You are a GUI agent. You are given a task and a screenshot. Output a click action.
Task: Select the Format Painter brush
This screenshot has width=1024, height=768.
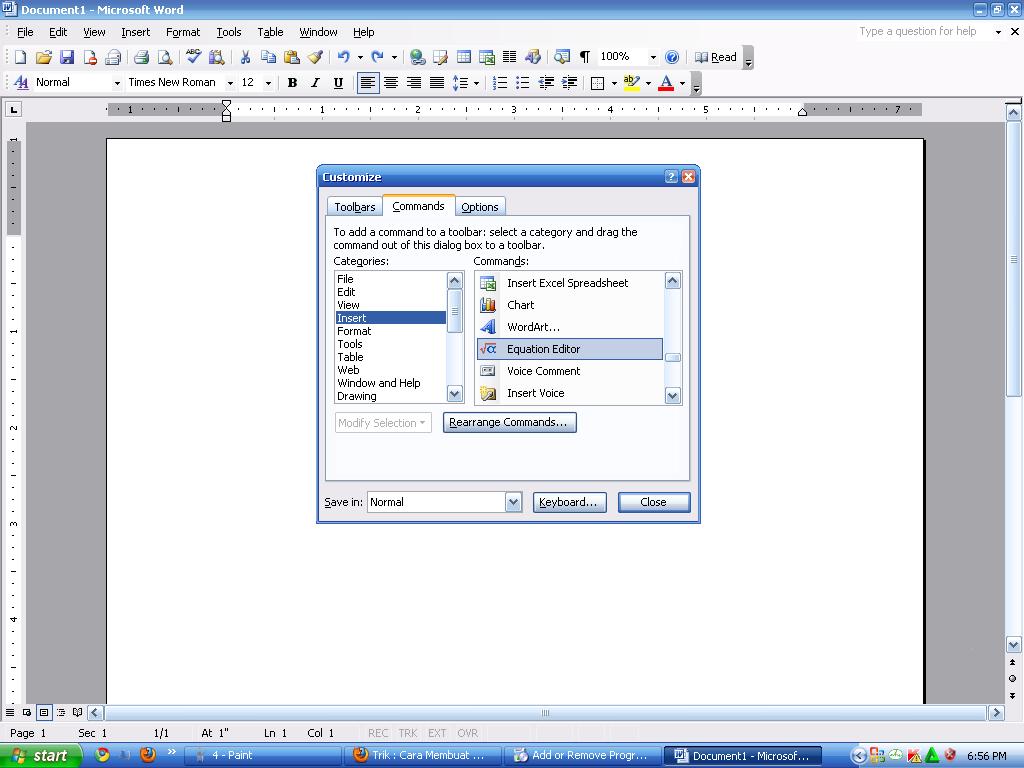pos(315,57)
